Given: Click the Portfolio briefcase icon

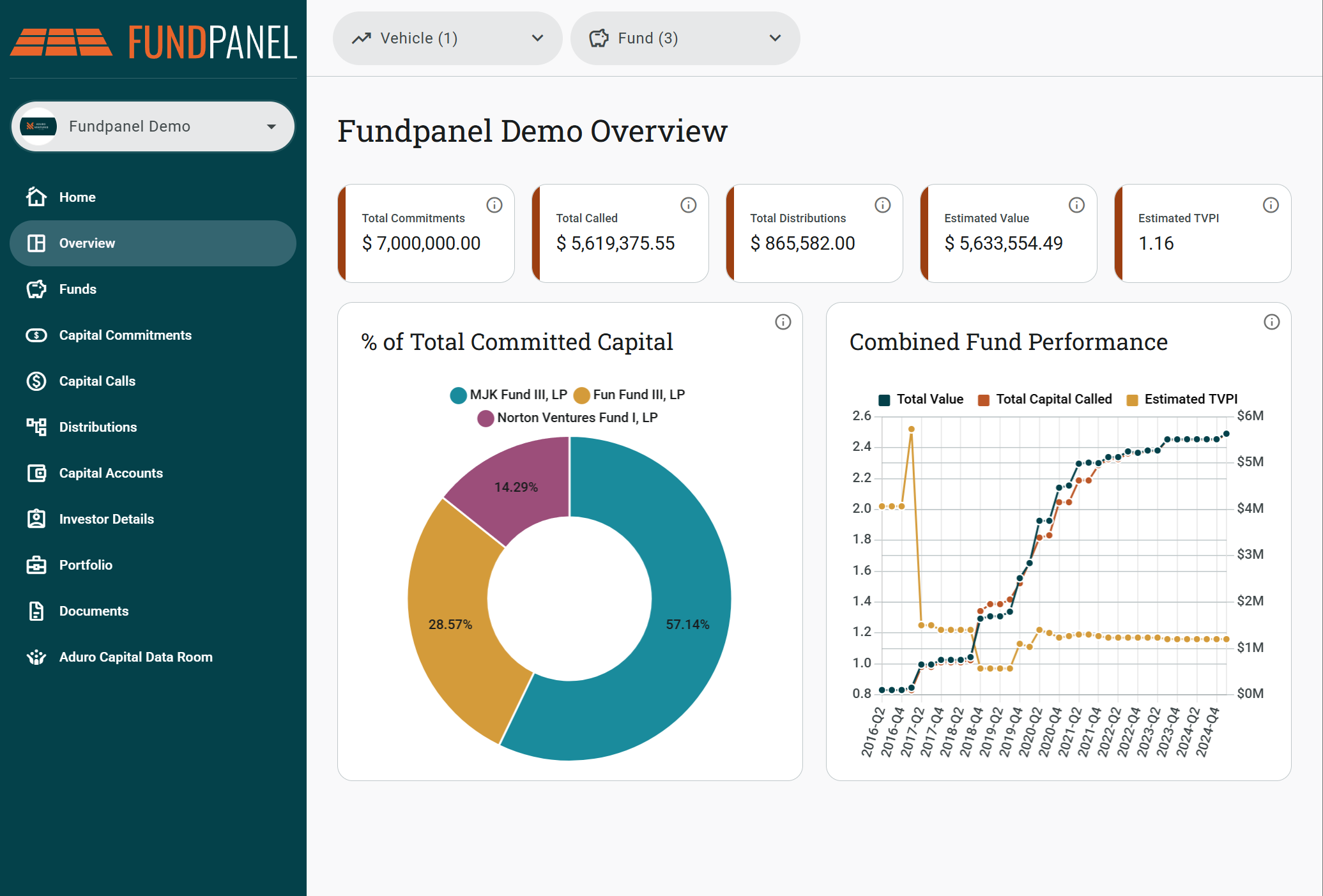Looking at the screenshot, I should [x=36, y=565].
